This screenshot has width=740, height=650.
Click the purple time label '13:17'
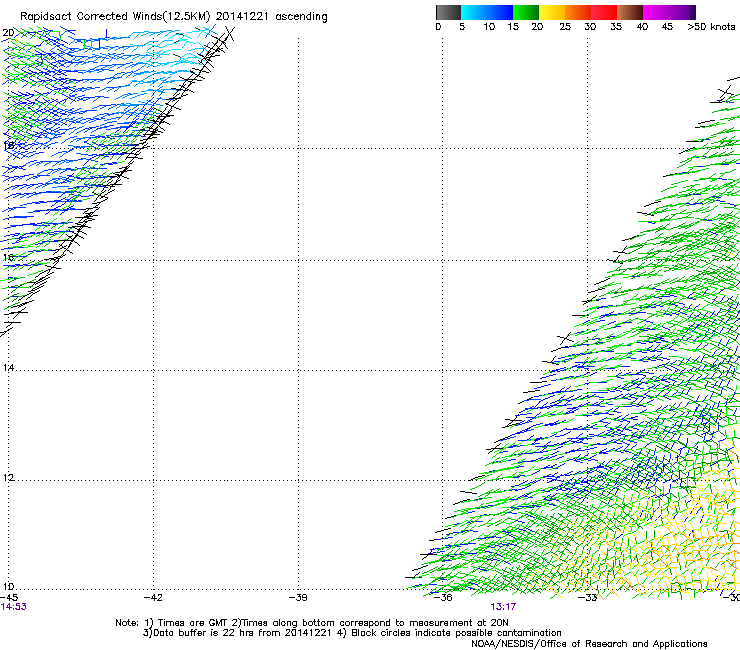[503, 607]
